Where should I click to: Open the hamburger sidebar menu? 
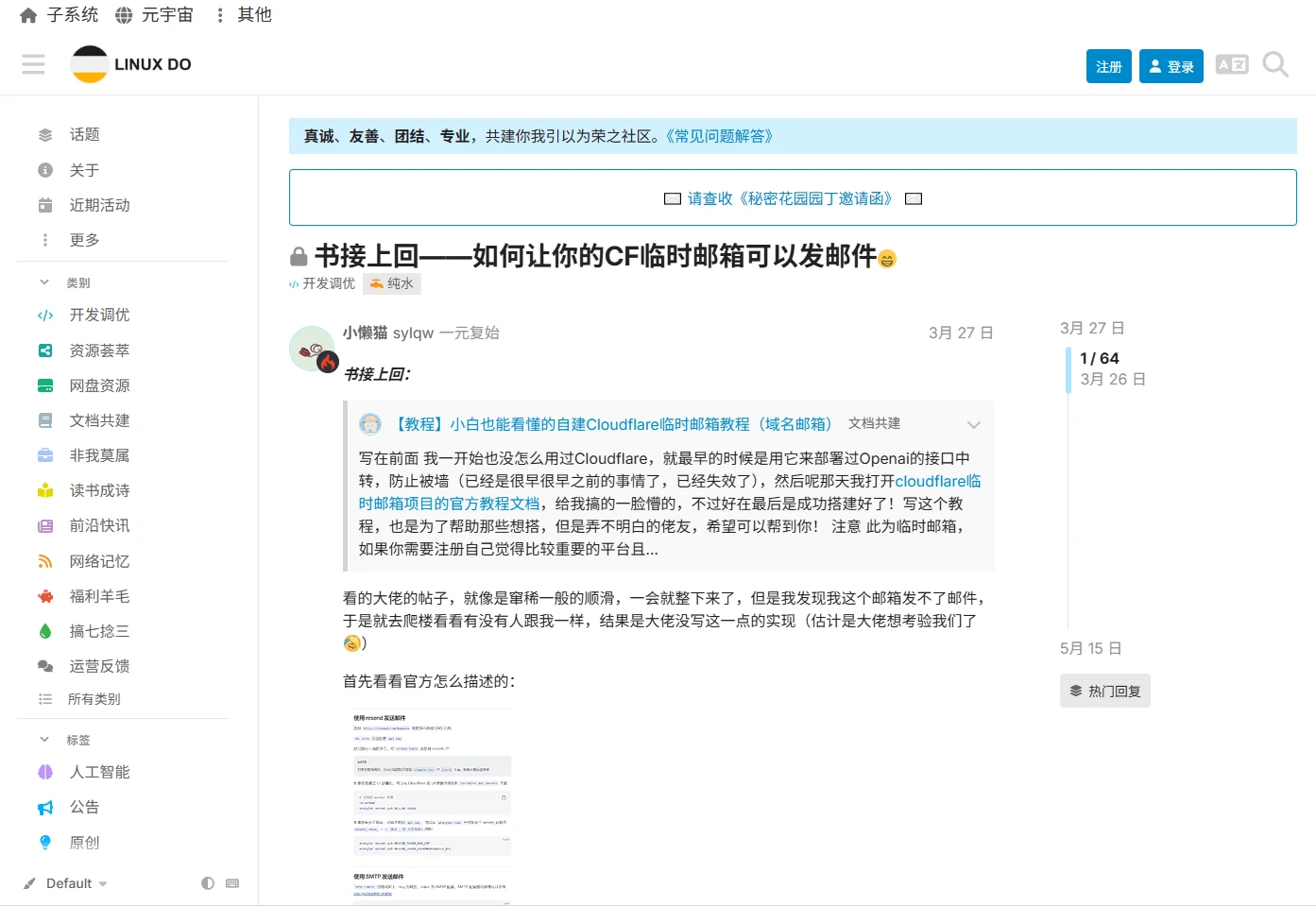click(33, 64)
